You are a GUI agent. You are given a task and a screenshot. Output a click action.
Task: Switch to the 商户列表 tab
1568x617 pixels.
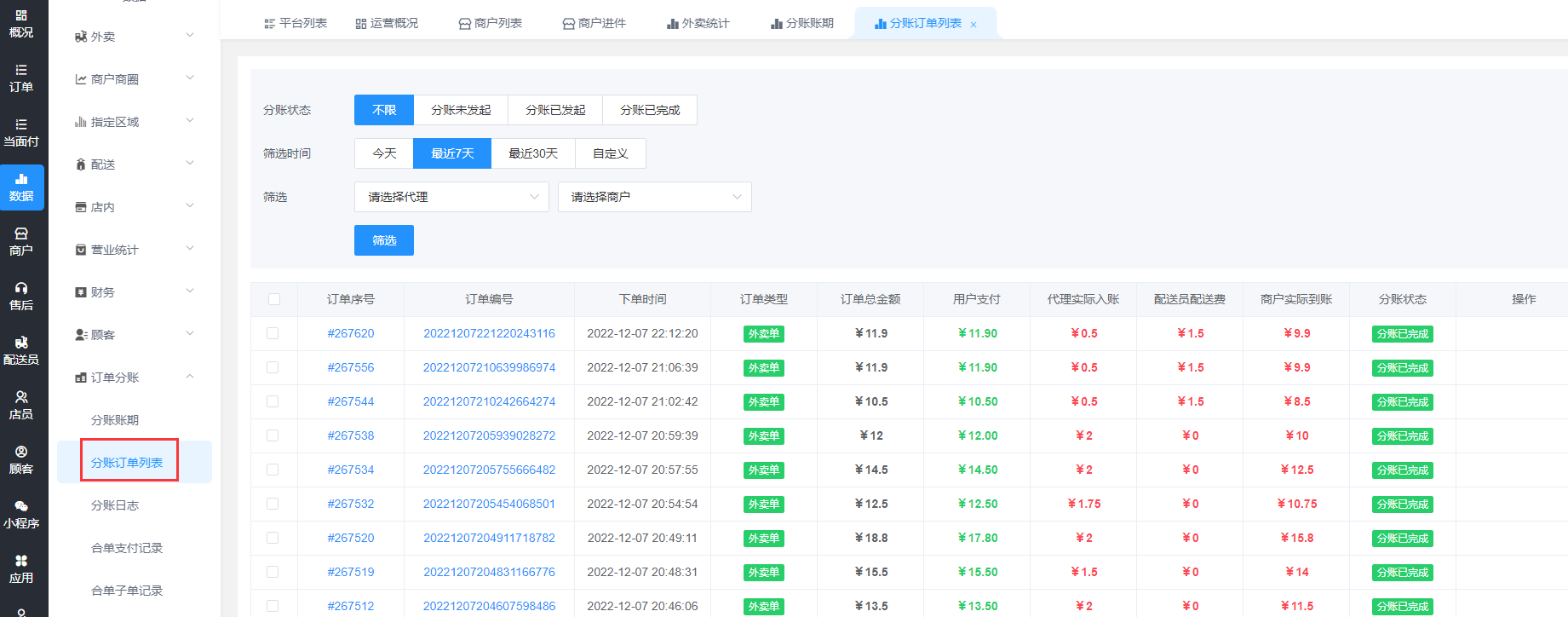pyautogui.click(x=491, y=23)
